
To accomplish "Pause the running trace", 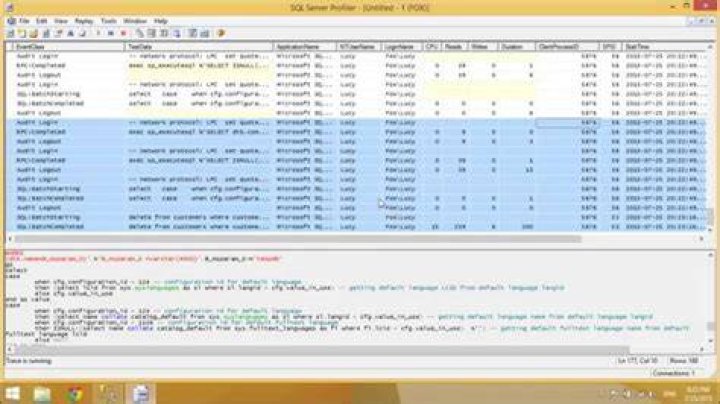I will (111, 34).
